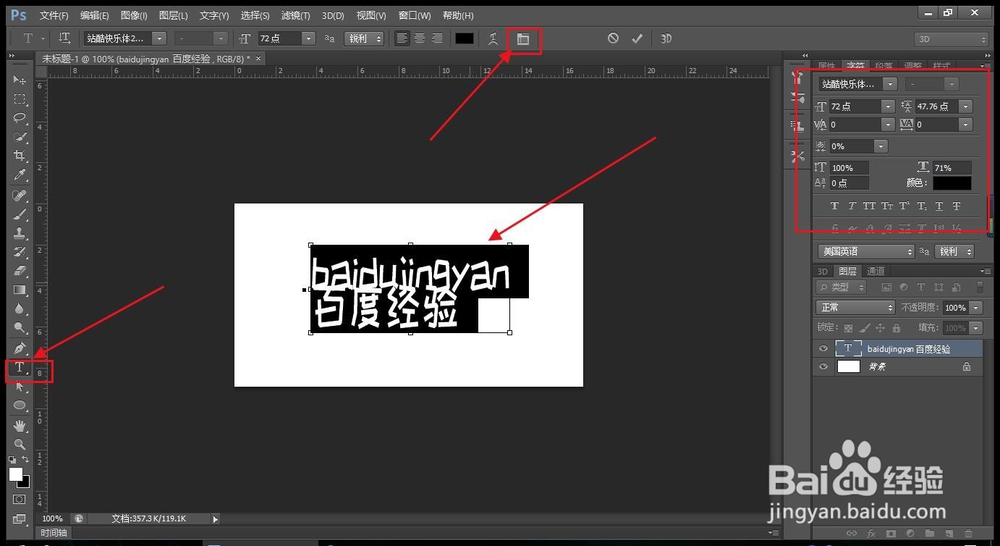
Task: Select the Blur tool
Action: pyautogui.click(x=20, y=309)
